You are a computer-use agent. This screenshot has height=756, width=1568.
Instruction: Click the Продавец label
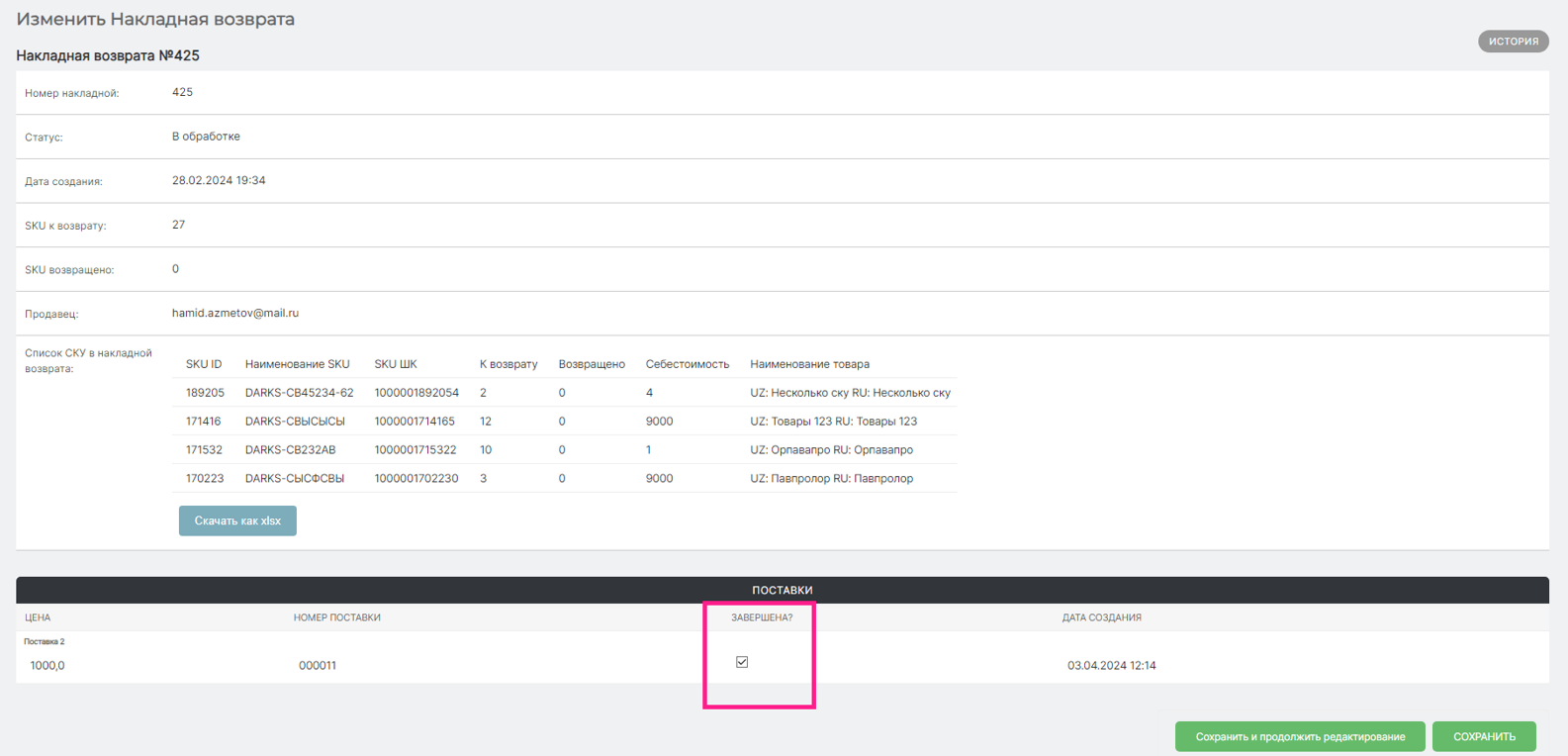coord(51,315)
